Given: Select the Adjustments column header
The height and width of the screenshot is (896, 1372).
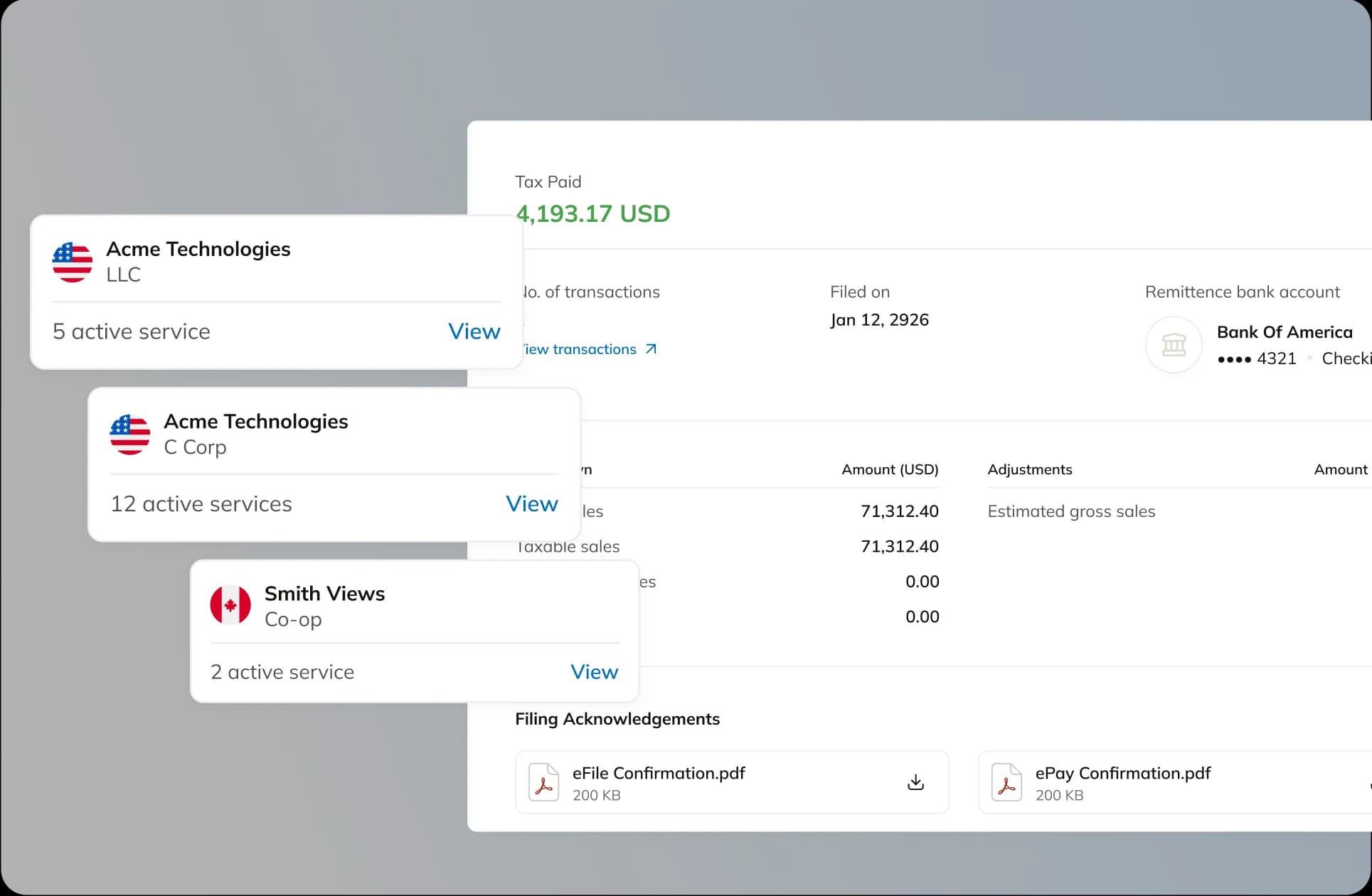Looking at the screenshot, I should 1029,469.
